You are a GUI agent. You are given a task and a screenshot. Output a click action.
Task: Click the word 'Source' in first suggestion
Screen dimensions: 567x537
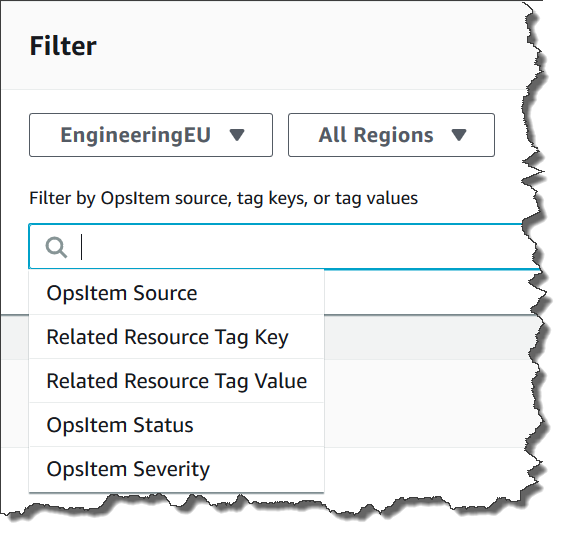tap(165, 293)
